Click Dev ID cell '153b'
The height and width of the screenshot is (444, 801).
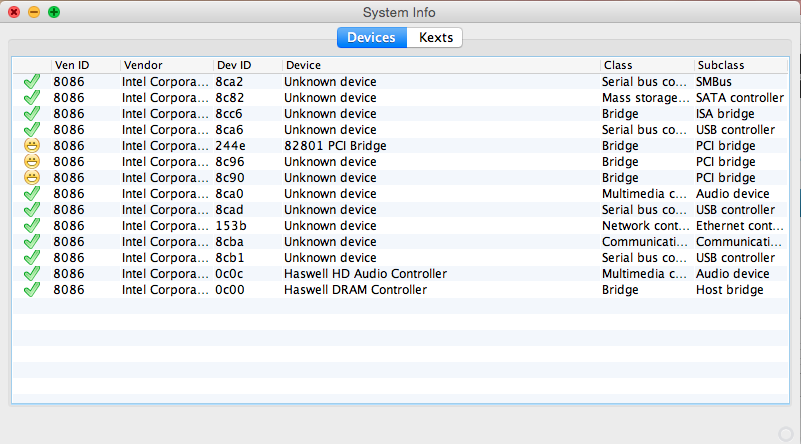pyautogui.click(x=230, y=226)
